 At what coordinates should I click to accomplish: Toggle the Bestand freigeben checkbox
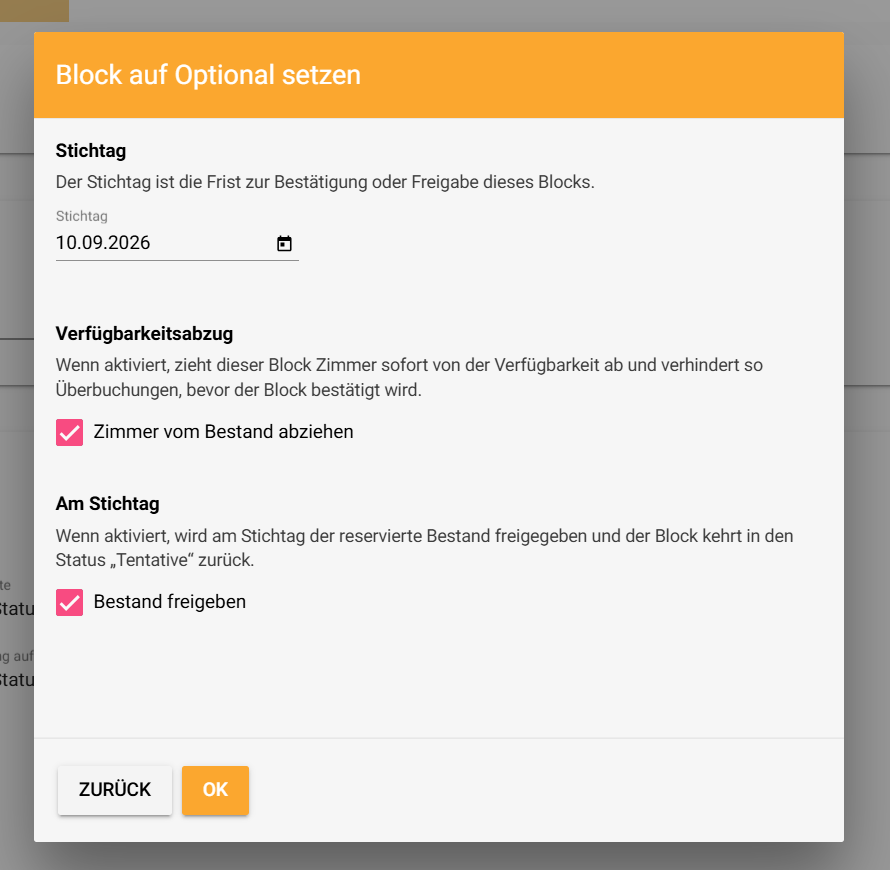69,602
